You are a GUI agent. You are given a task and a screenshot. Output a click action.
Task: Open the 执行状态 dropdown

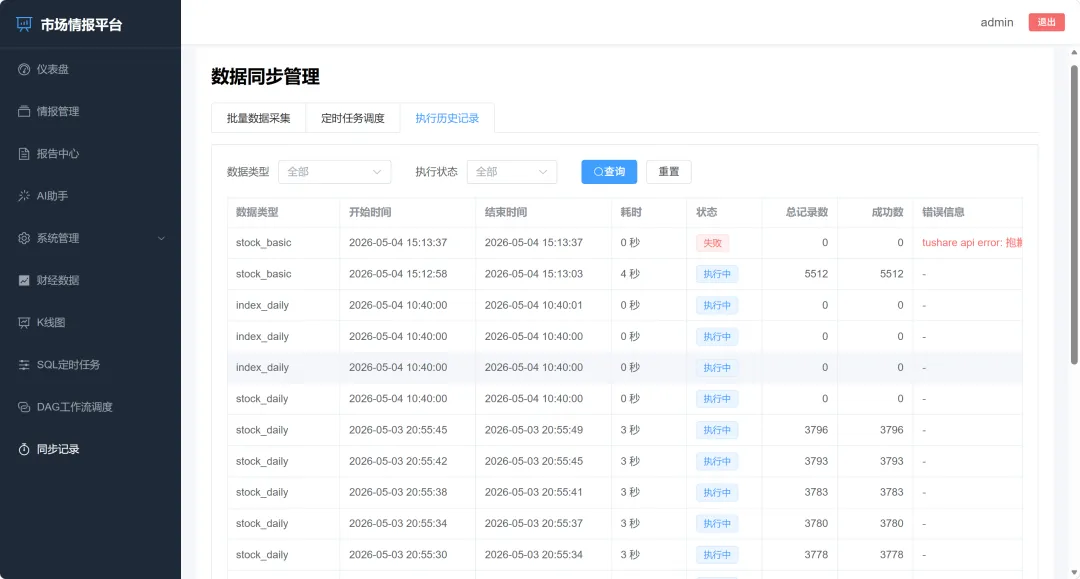pyautogui.click(x=512, y=172)
